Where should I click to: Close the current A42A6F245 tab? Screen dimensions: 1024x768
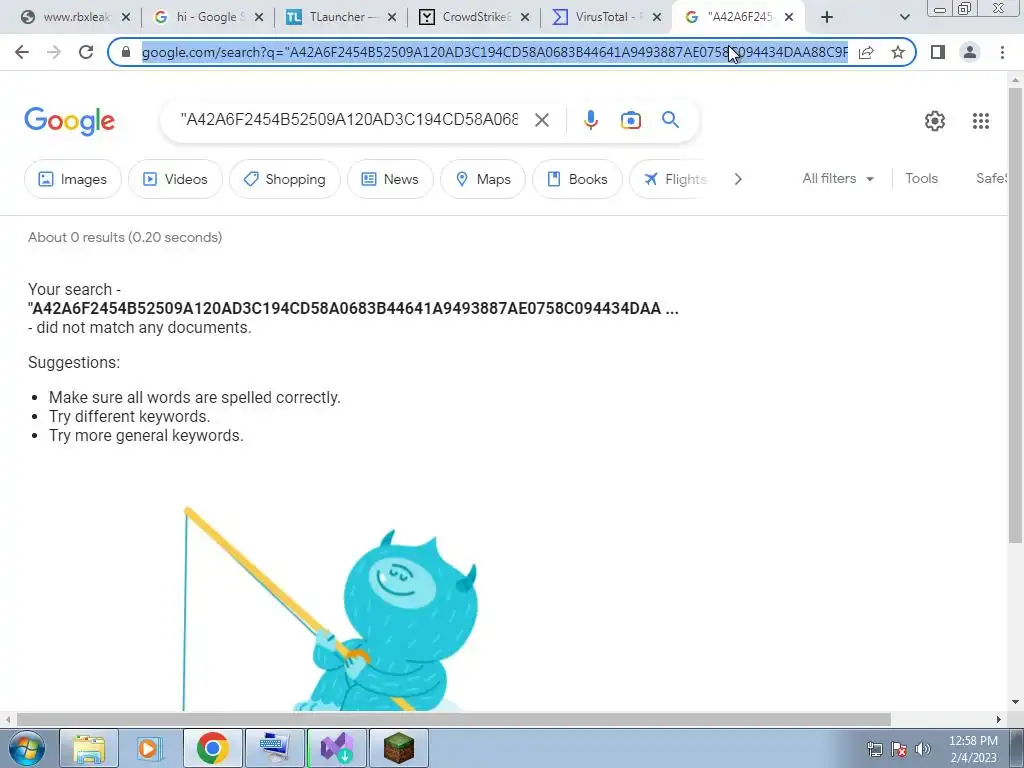click(789, 17)
